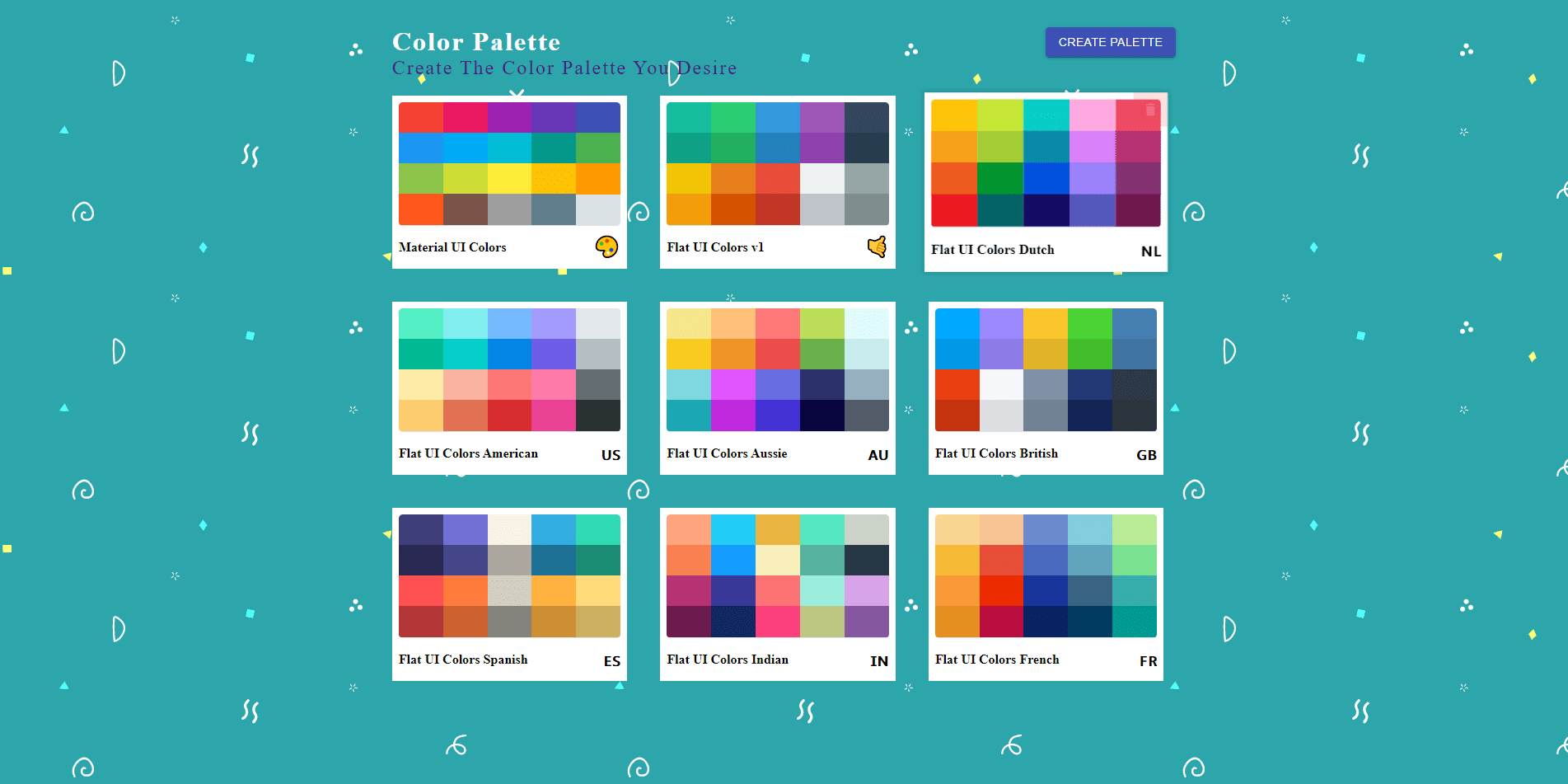Image resolution: width=1568 pixels, height=784 pixels.
Task: Click the US flag code on American palette
Action: (611, 455)
